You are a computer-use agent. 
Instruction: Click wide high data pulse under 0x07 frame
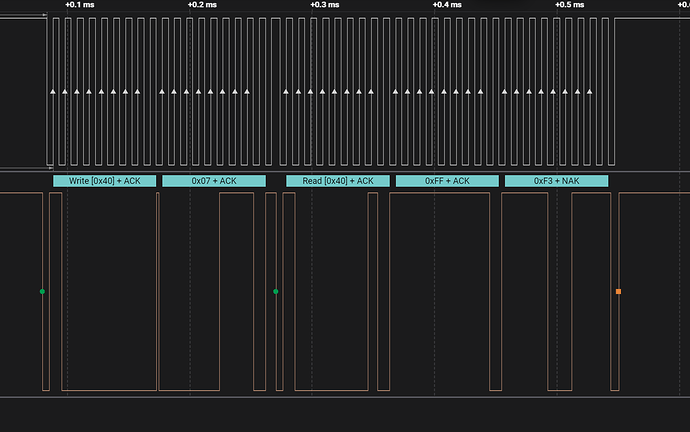click(x=236, y=290)
